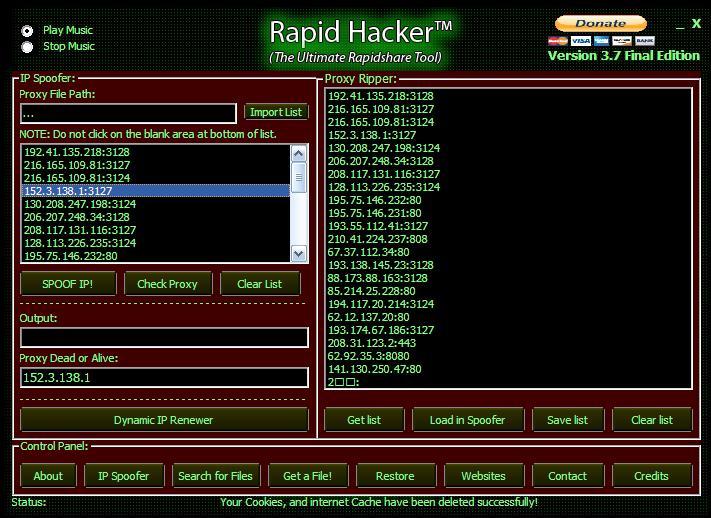The image size is (711, 518).
Task: Select 216.165.109.81:3124 in the IP Spoofer list
Action: (155, 178)
